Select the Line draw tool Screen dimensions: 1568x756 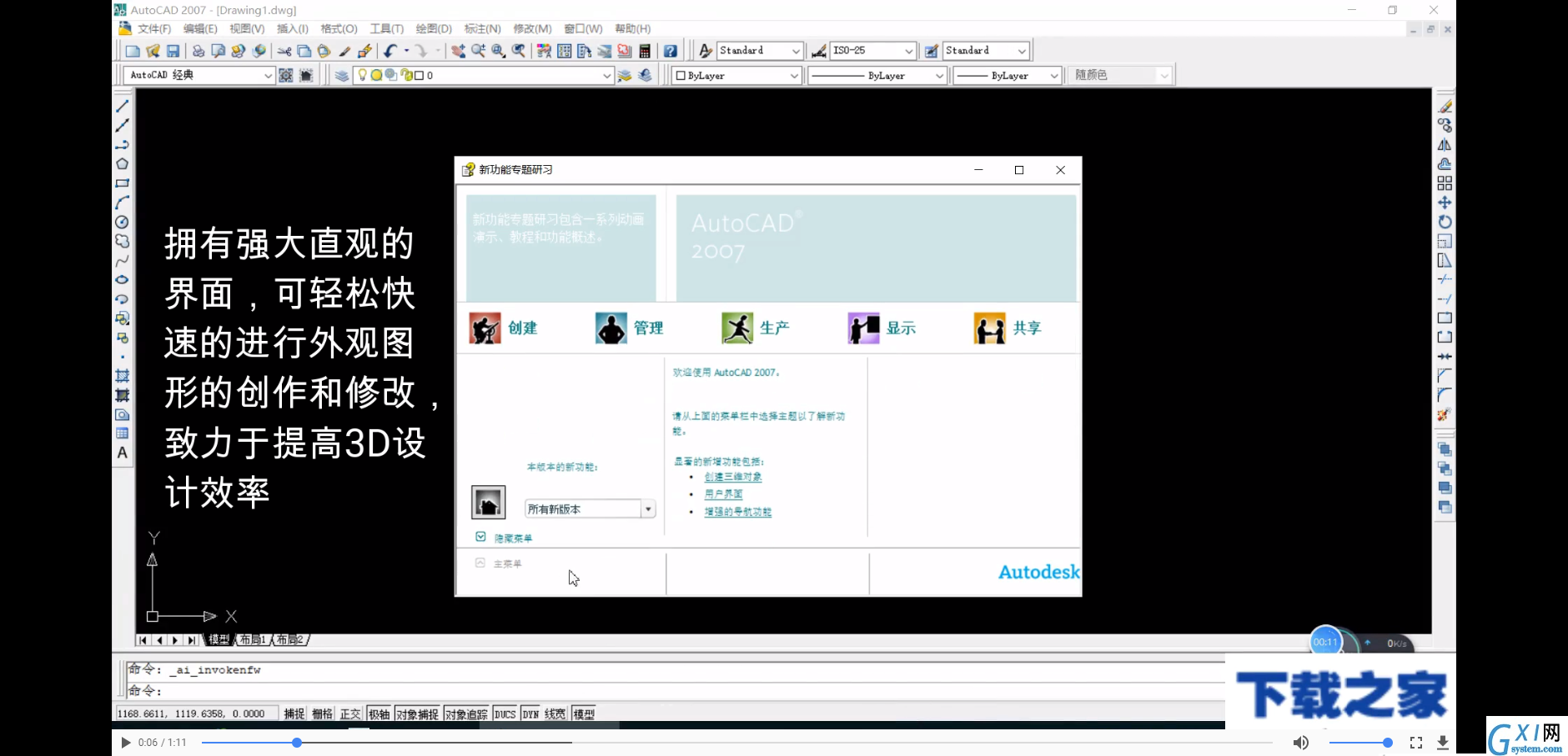[x=123, y=106]
